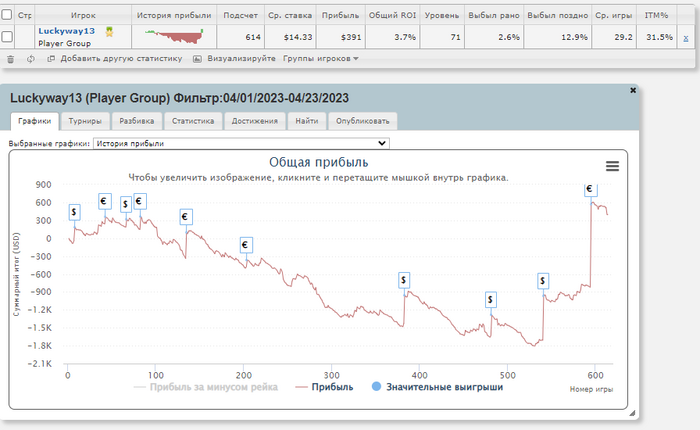Click the panel resize grip in the corner
The width and height of the screenshot is (700, 430).
[x=632, y=413]
